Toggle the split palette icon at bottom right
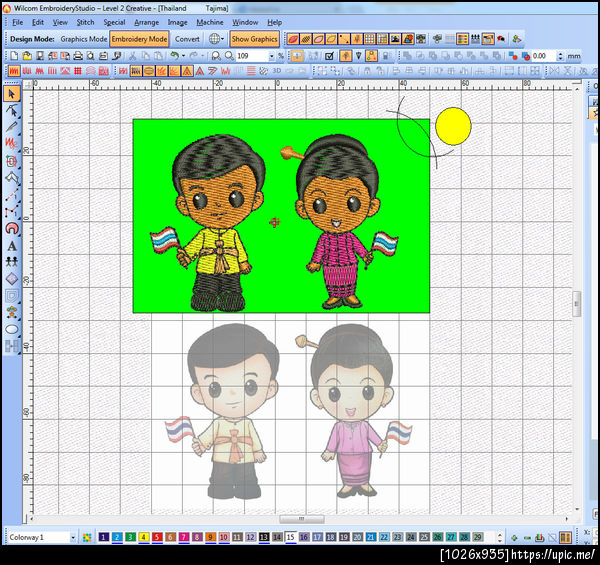600x565 pixels. 565,538
